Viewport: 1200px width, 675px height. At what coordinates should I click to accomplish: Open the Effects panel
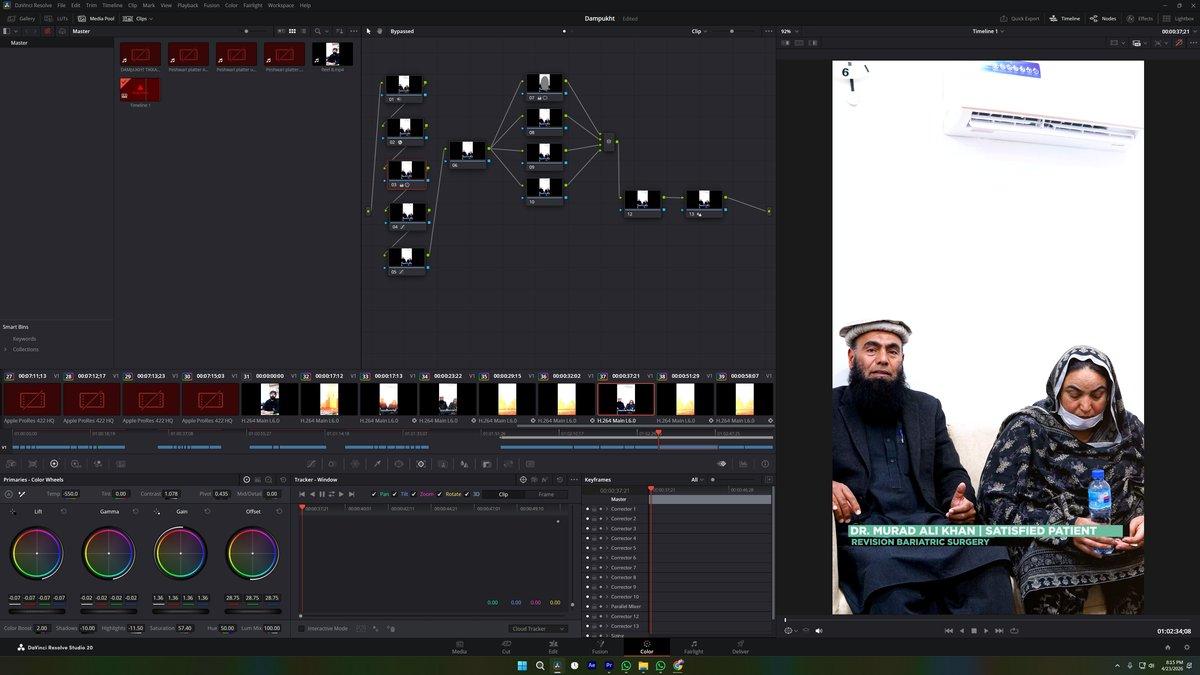[1140, 18]
